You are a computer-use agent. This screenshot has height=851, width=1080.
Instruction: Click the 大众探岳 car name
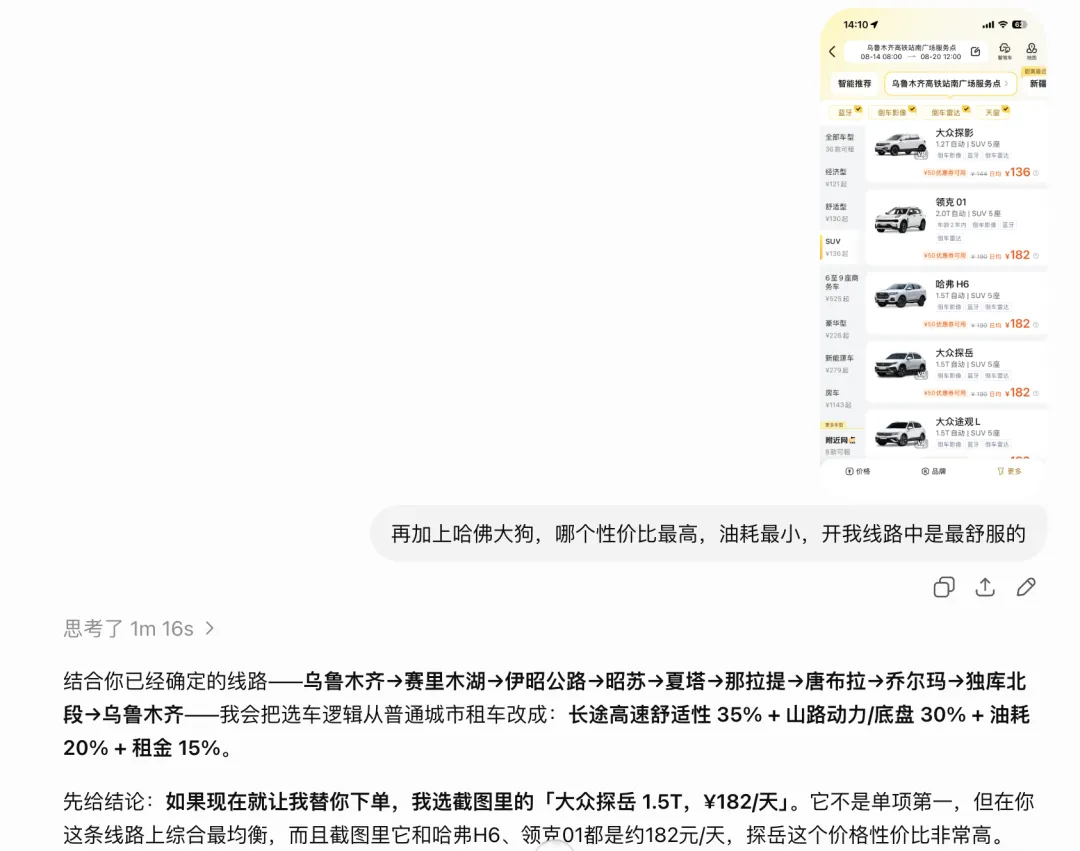pos(954,353)
